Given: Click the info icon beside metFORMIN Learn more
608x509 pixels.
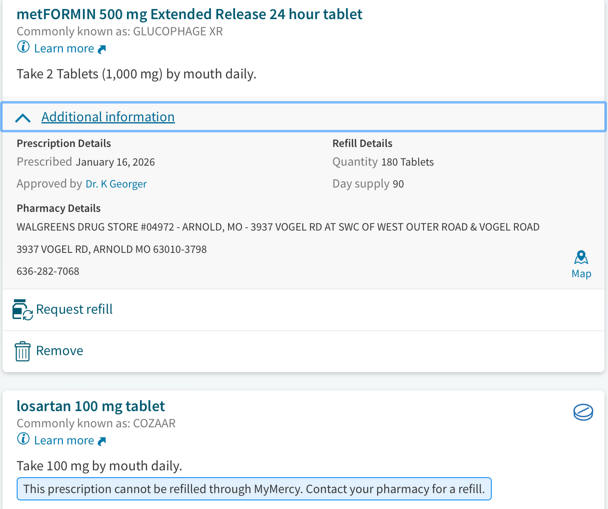Looking at the screenshot, I should [23, 48].
